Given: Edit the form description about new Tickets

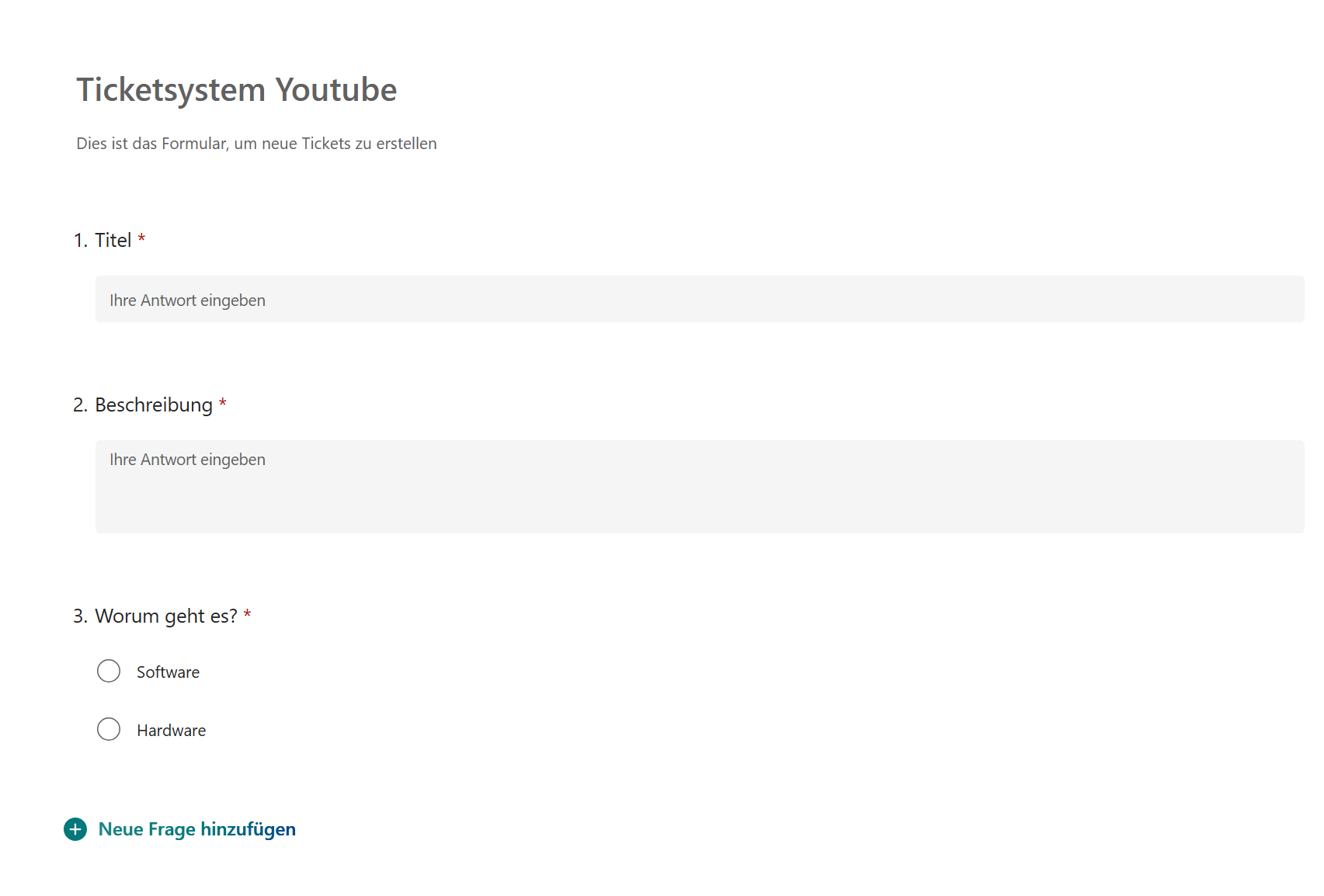Looking at the screenshot, I should pos(256,144).
